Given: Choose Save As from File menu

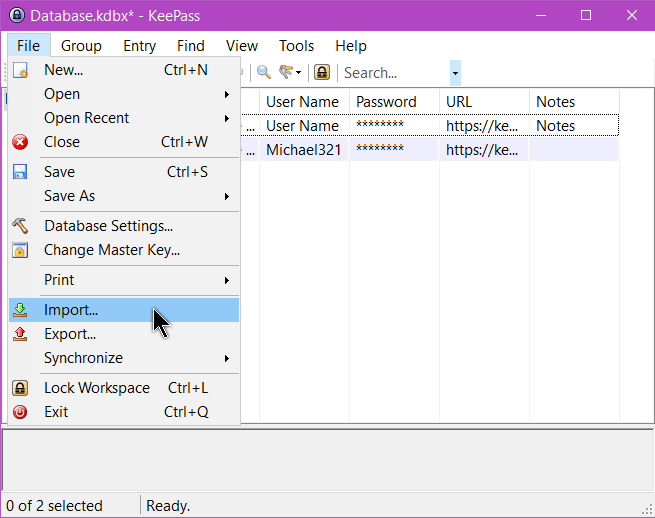Looking at the screenshot, I should (x=124, y=196).
